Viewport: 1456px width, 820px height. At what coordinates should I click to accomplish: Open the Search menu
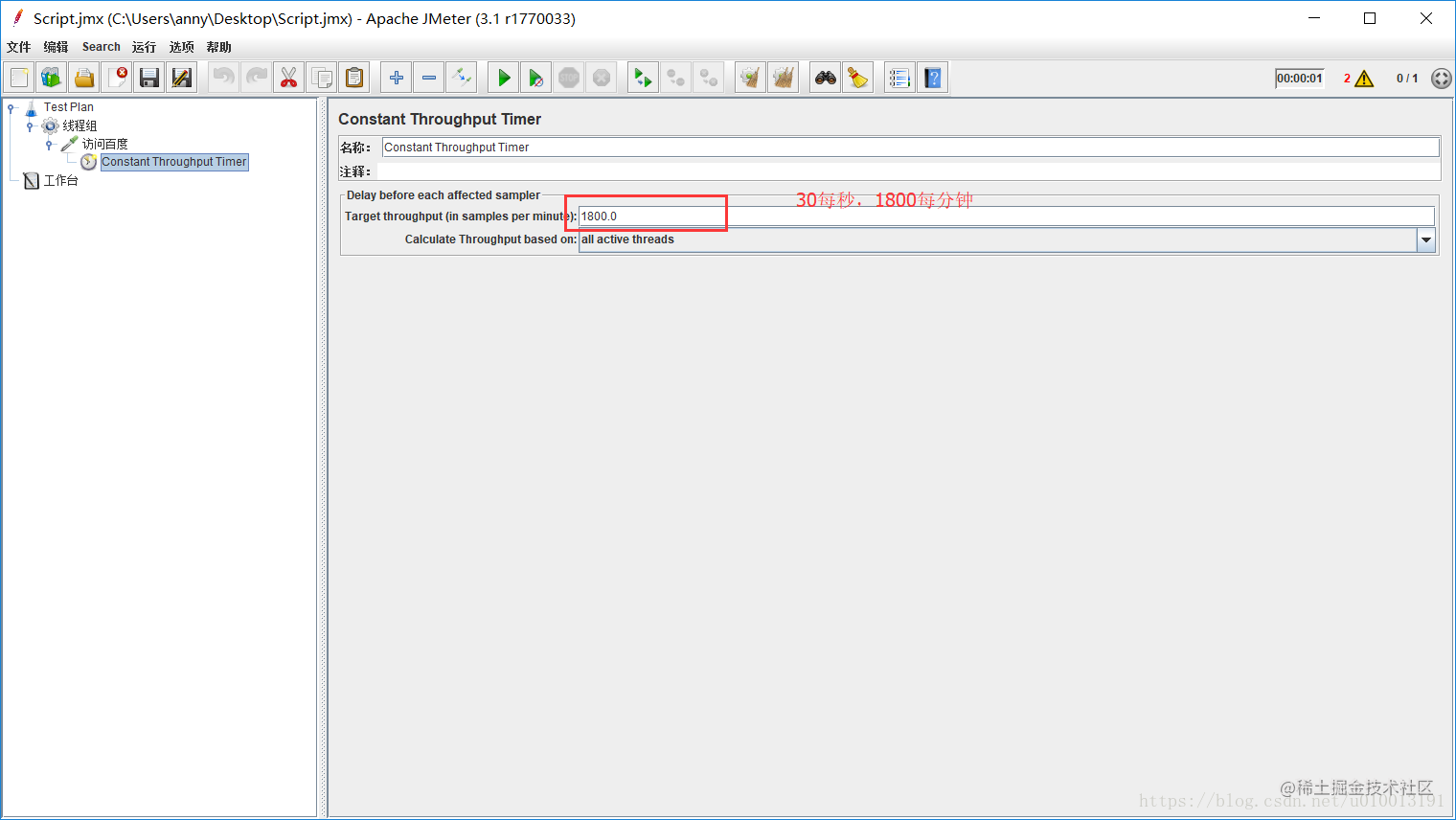(x=101, y=47)
